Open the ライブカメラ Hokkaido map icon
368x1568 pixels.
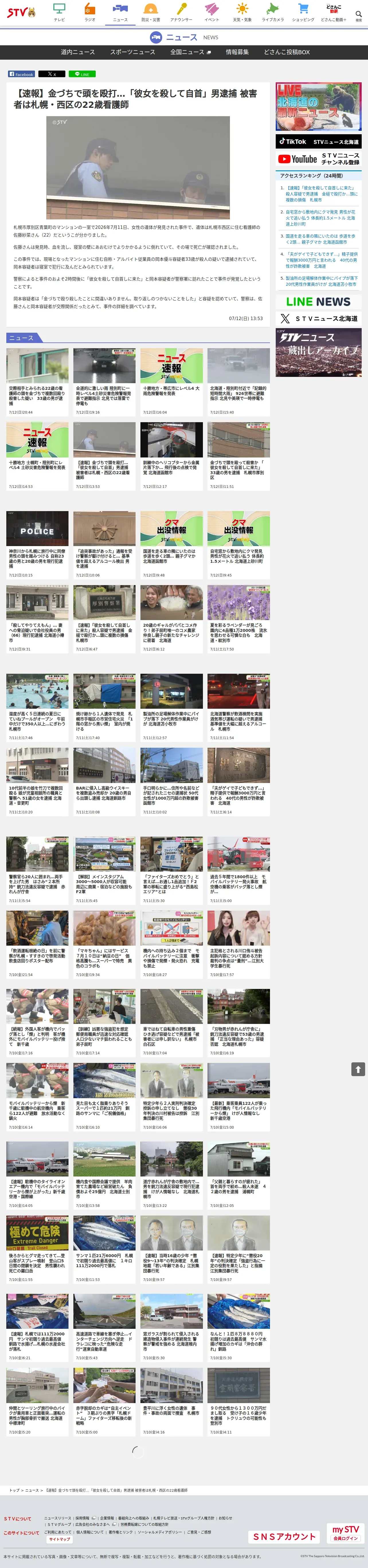273,12
